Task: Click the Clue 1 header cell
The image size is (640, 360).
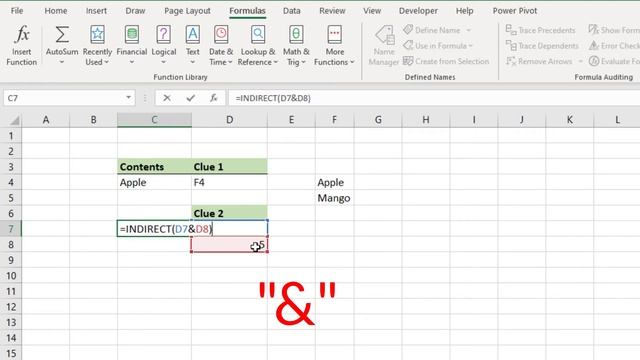Action: (x=229, y=167)
